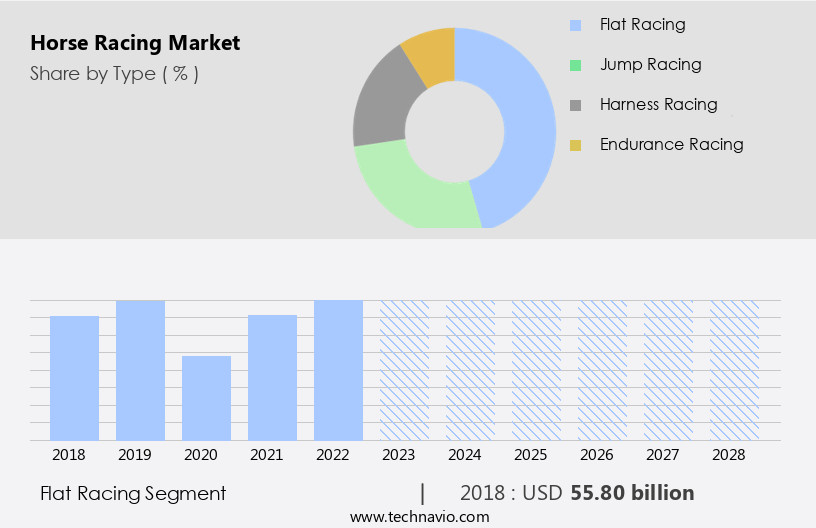Click the 2021 bar in the chart
This screenshot has height=528, width=816.
272,378
